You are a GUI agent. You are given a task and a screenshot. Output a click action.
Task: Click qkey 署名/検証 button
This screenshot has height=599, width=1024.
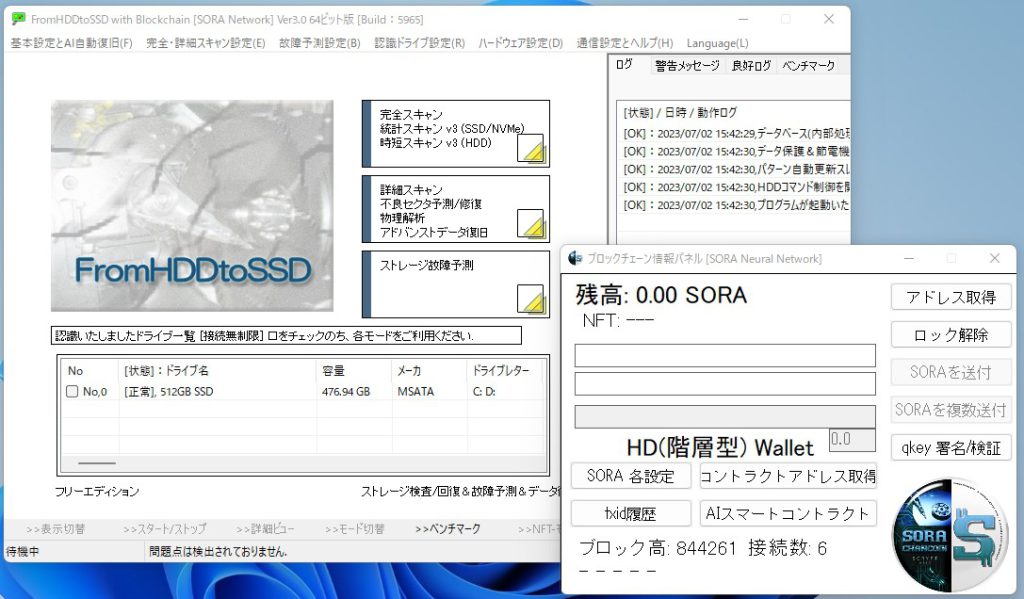click(951, 447)
